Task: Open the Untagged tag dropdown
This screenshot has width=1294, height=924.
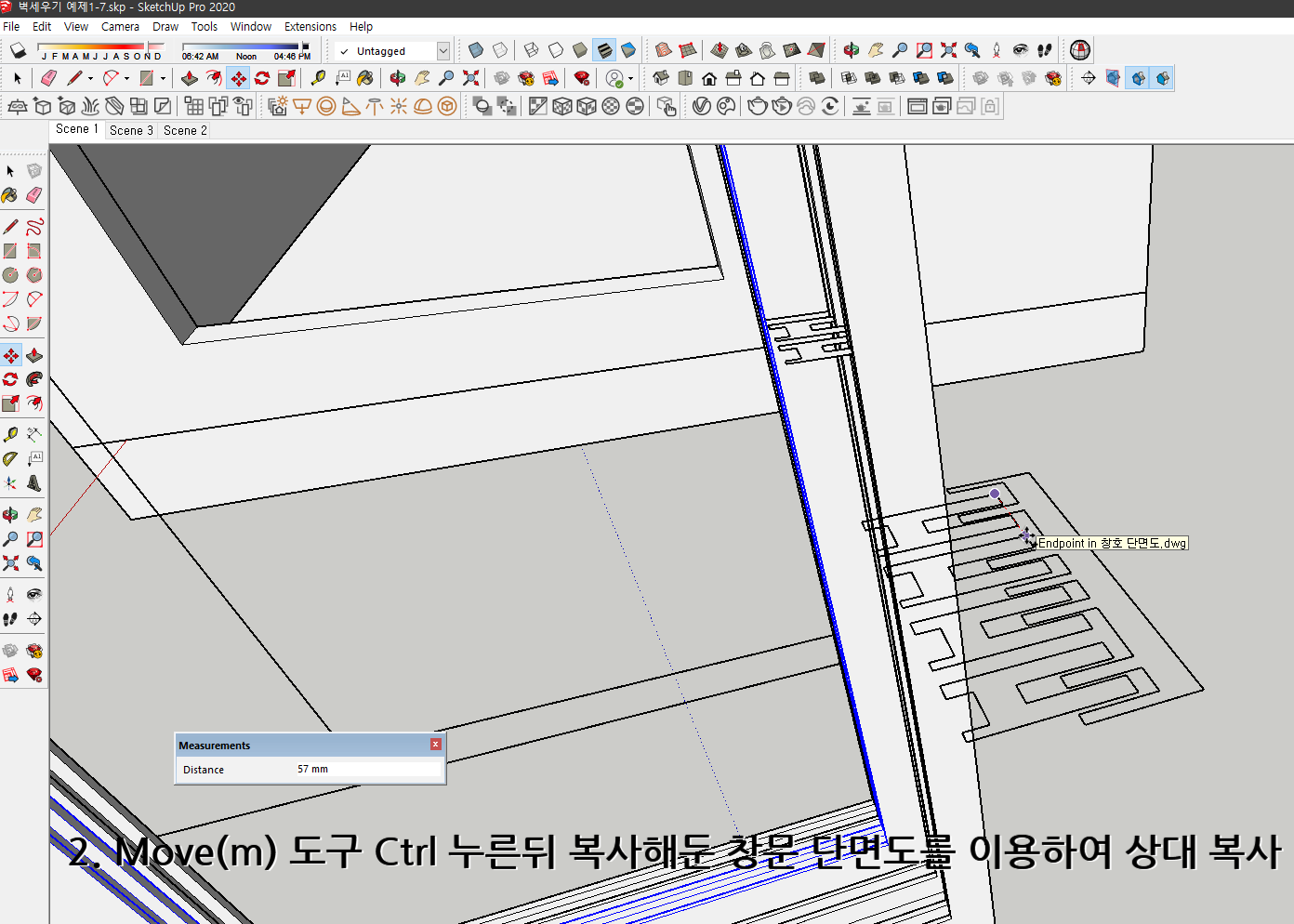Action: (x=443, y=51)
